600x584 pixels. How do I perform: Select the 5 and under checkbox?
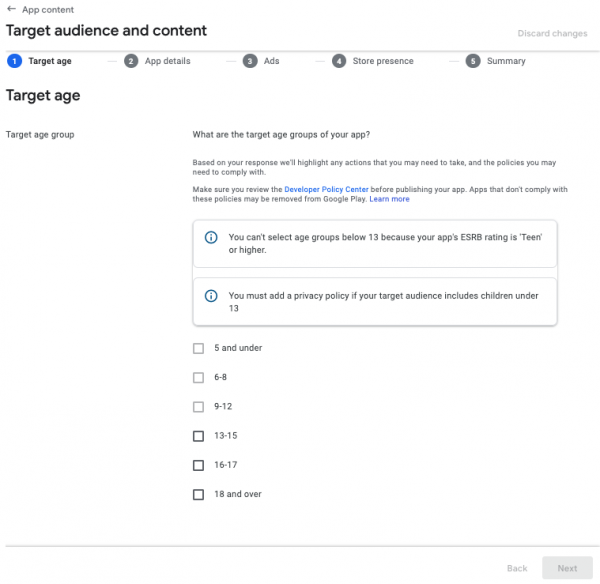point(198,348)
